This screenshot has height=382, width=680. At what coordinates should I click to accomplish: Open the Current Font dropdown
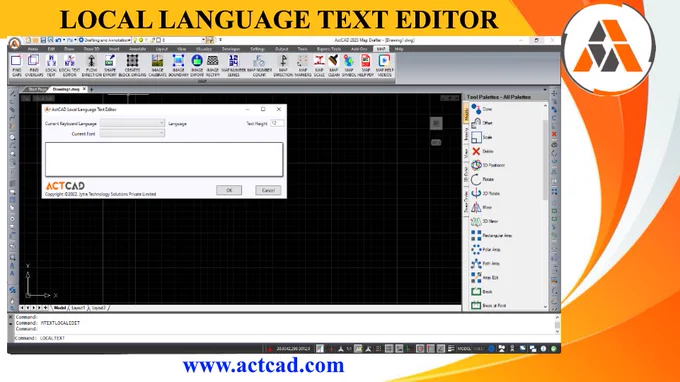click(x=132, y=134)
